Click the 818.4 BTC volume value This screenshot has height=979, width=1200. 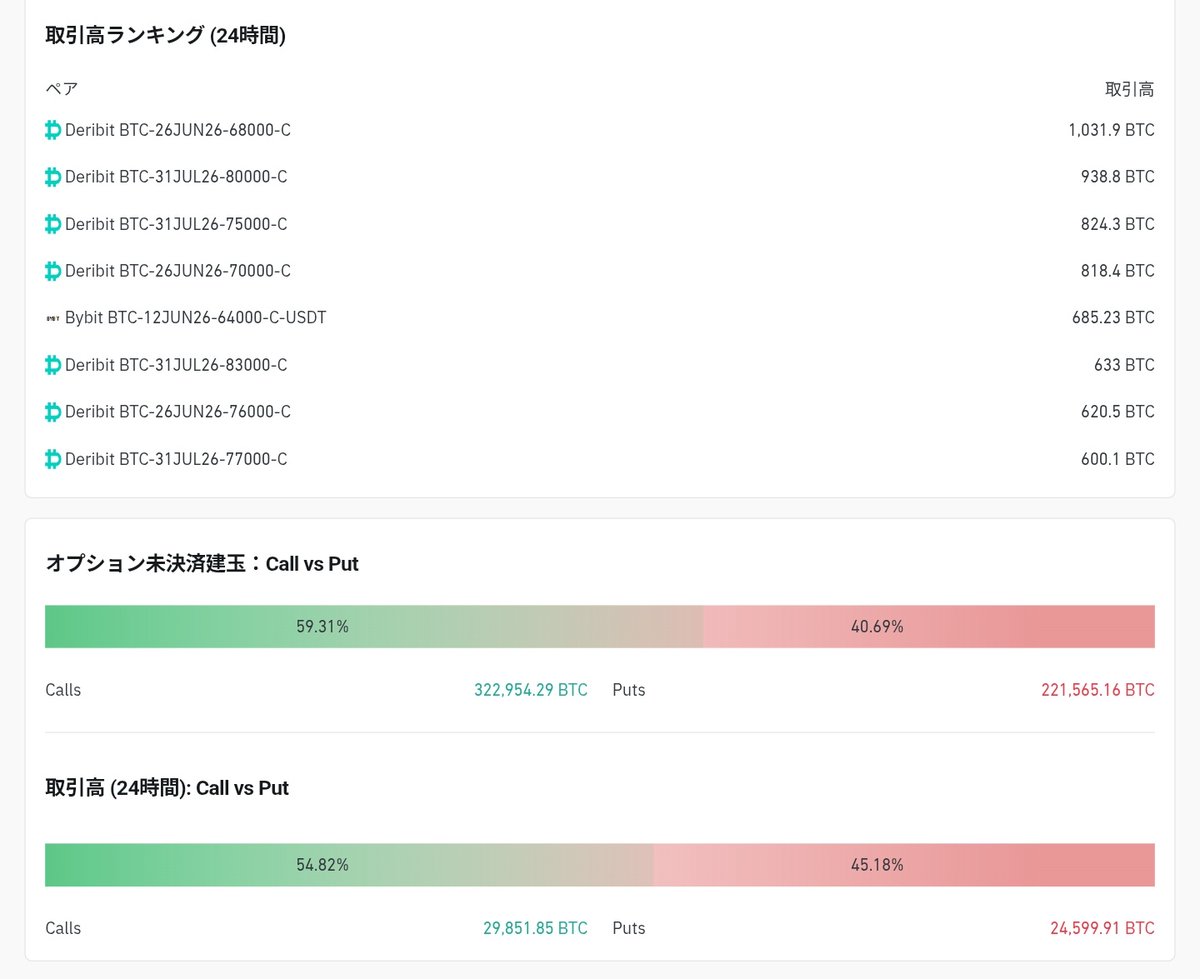pos(1118,271)
